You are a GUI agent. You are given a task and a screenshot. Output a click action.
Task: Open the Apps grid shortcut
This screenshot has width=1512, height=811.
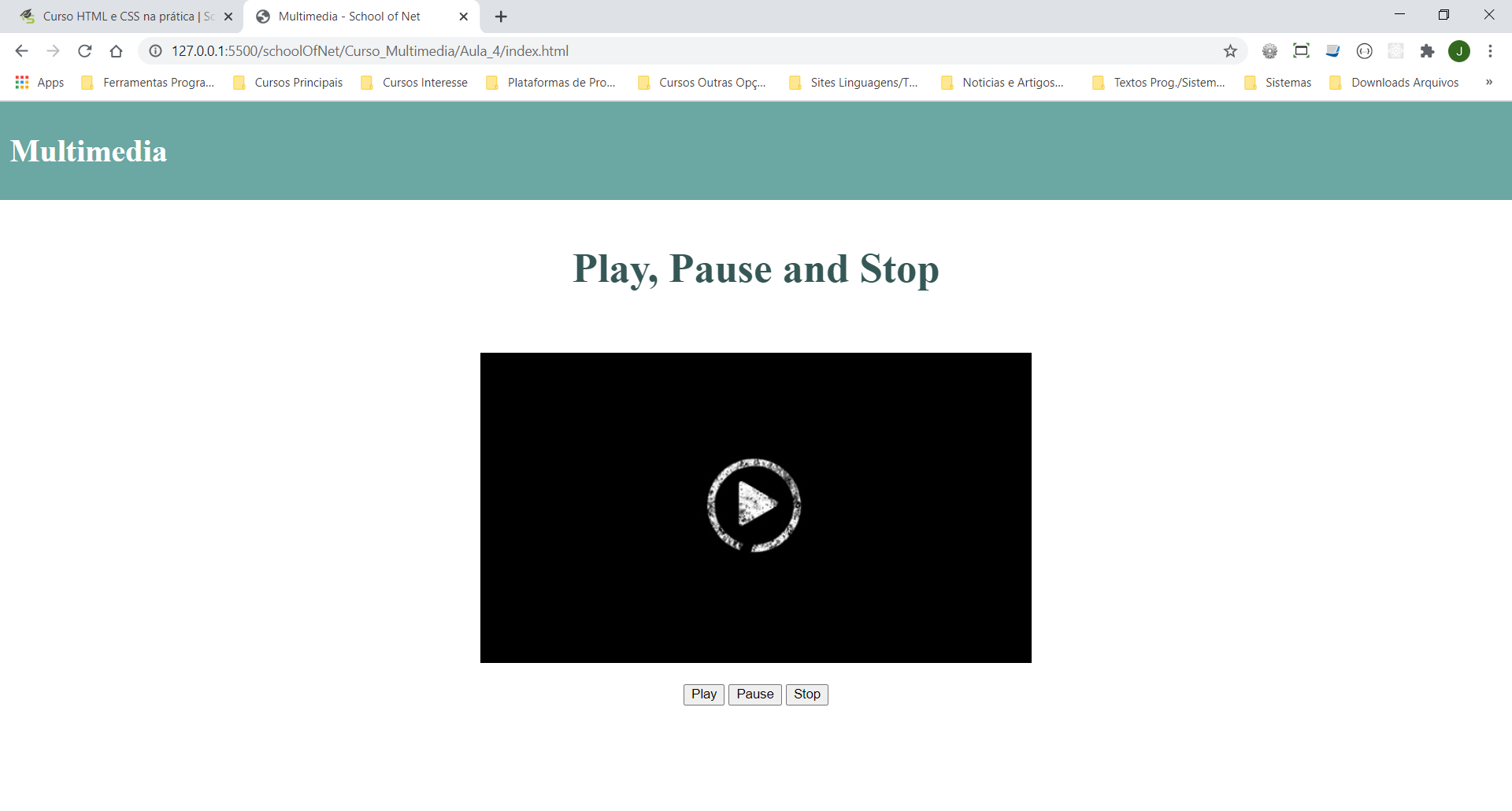[39, 83]
